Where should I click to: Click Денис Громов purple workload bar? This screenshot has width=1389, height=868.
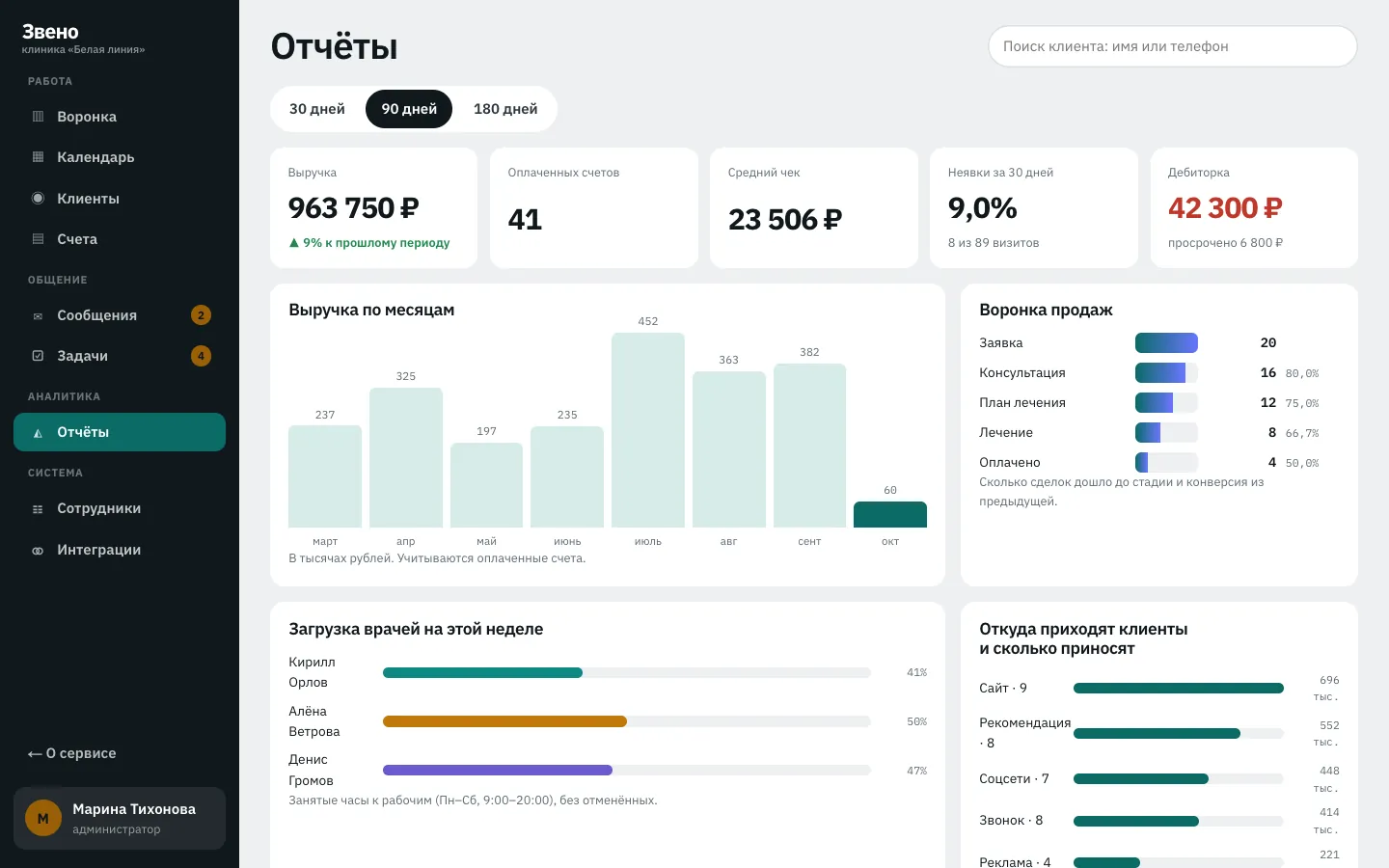tap(498, 770)
